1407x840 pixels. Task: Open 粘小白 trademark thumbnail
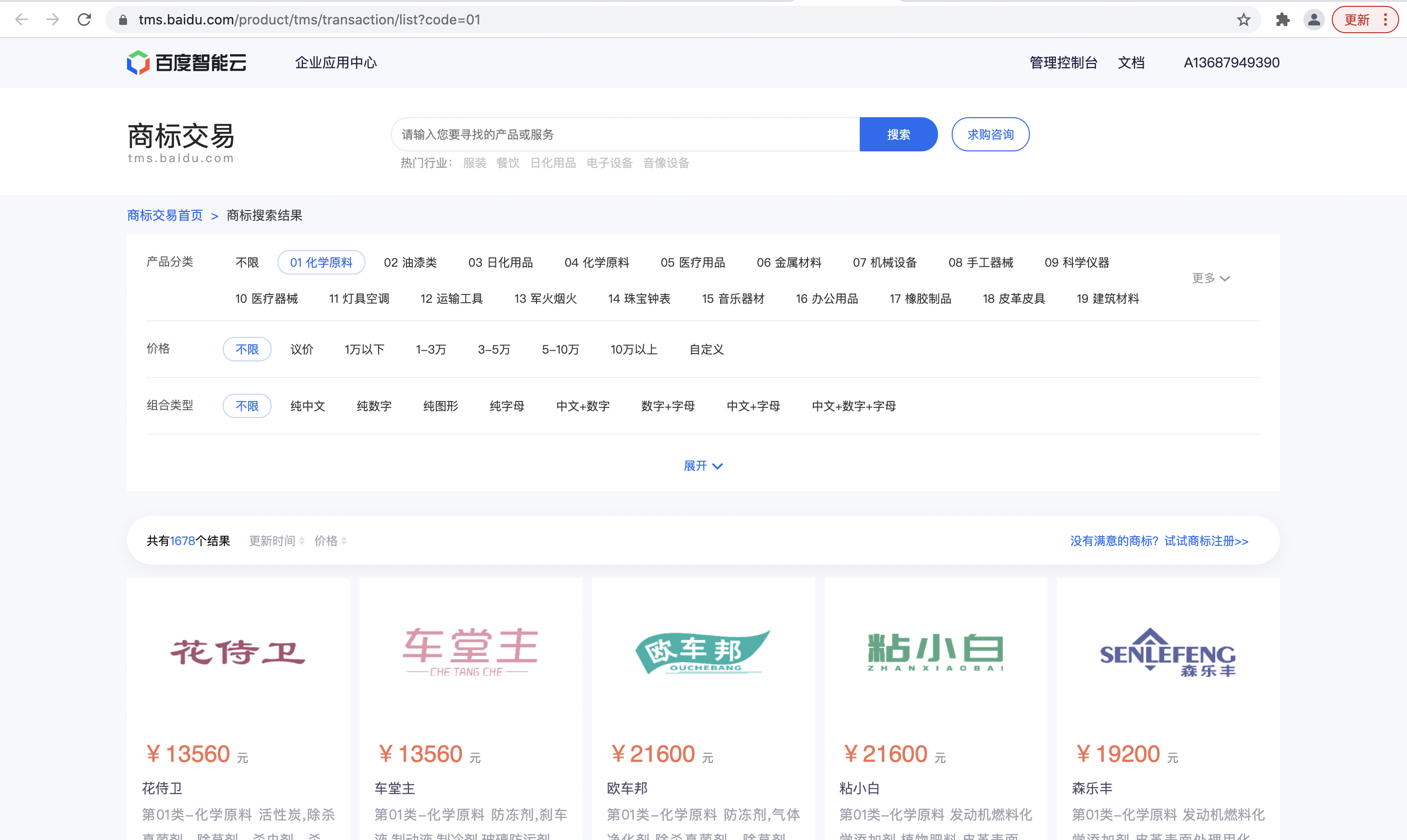(936, 651)
